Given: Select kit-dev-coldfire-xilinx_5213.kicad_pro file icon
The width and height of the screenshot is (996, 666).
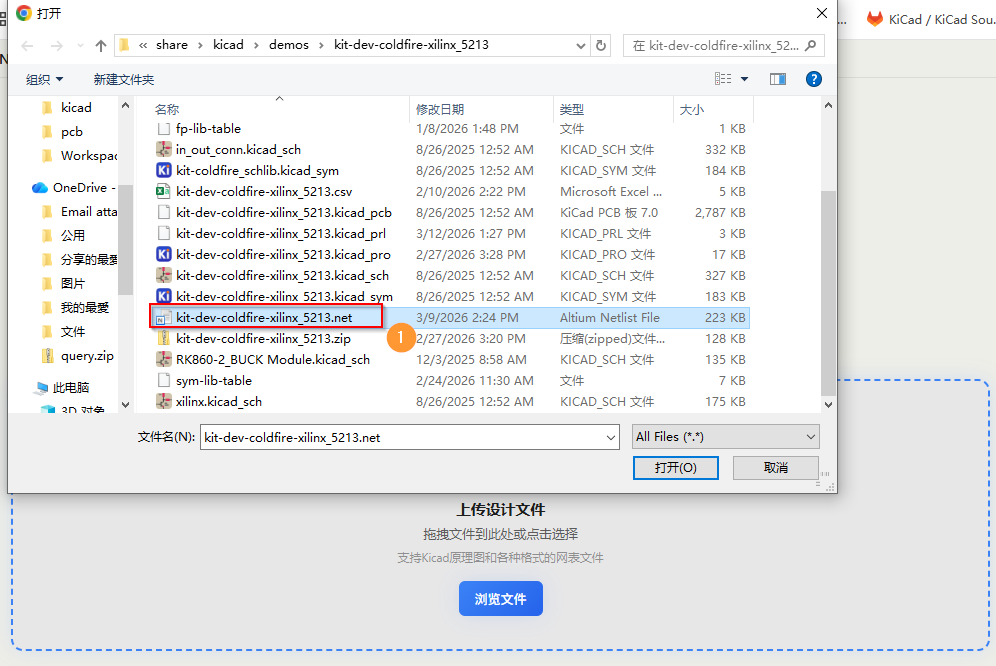Looking at the screenshot, I should [x=165, y=255].
